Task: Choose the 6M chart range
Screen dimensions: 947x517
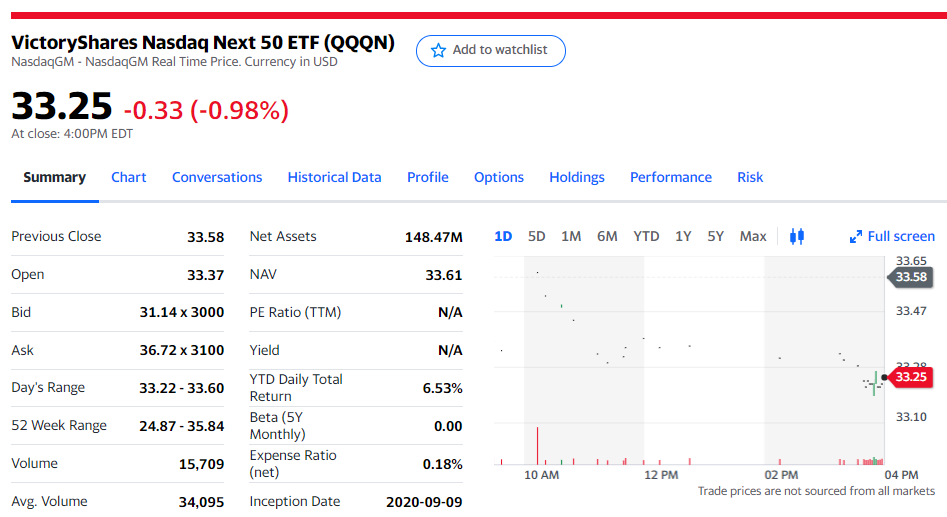Action: (x=607, y=236)
